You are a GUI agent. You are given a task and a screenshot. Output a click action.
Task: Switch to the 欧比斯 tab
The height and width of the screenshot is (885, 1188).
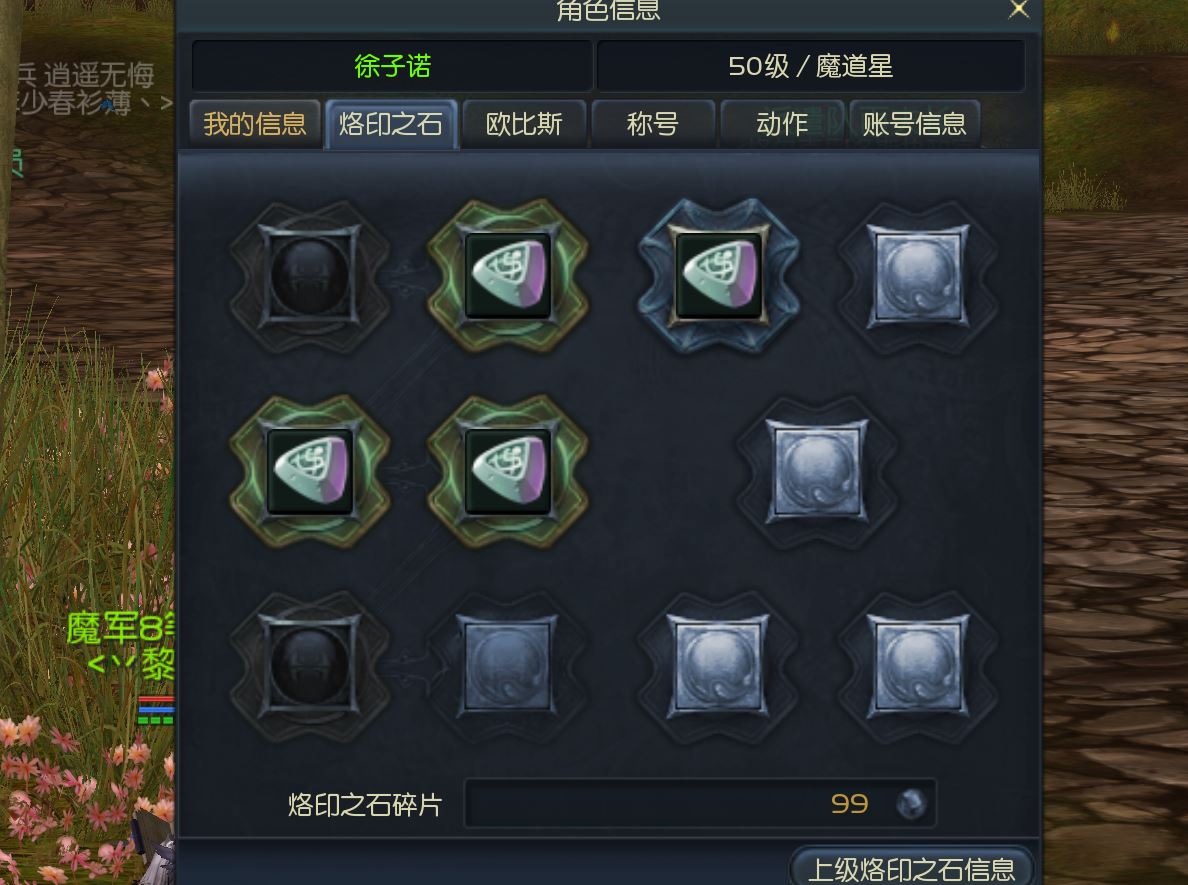point(524,124)
